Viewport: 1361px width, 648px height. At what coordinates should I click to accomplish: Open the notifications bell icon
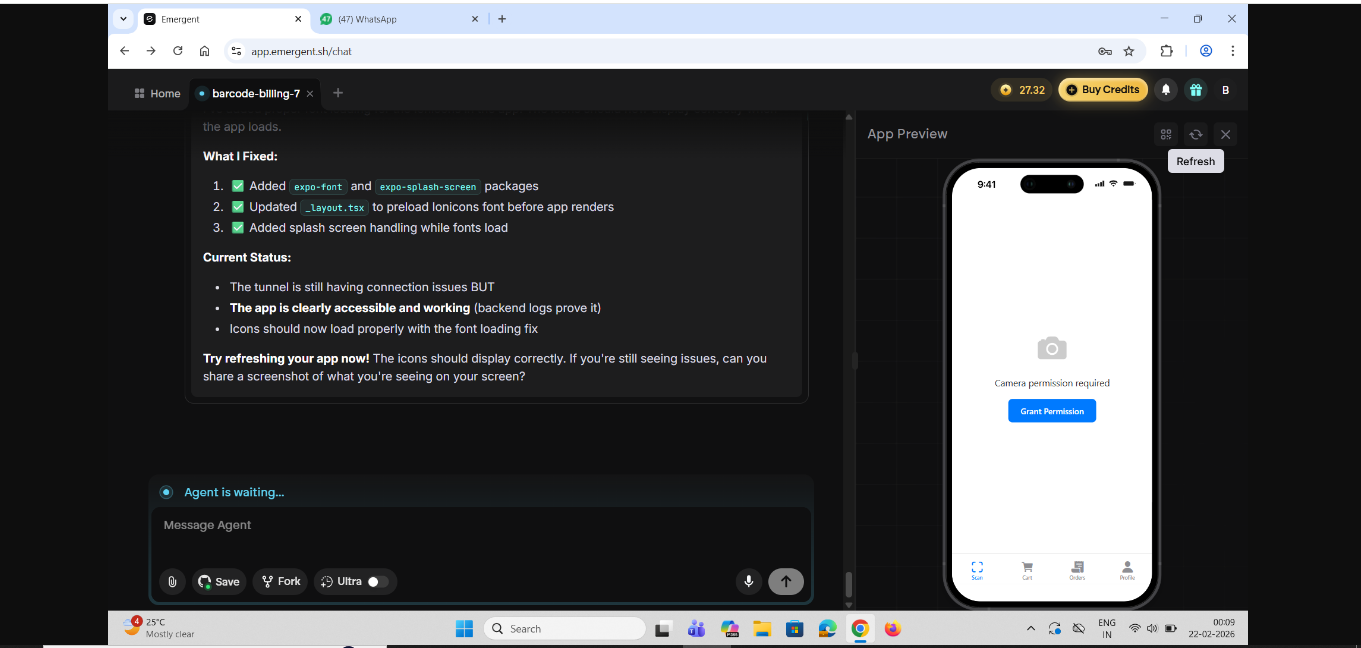[x=1165, y=90]
